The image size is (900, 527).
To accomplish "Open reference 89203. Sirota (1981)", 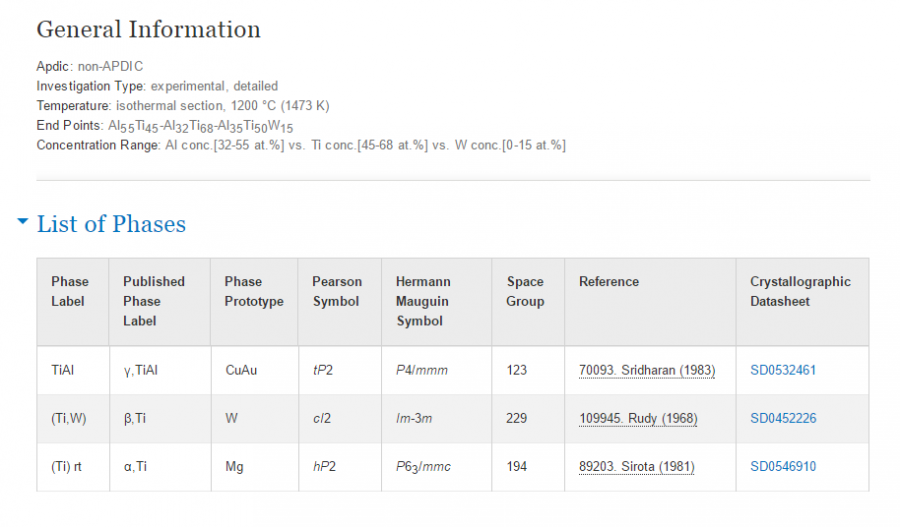I will [636, 466].
